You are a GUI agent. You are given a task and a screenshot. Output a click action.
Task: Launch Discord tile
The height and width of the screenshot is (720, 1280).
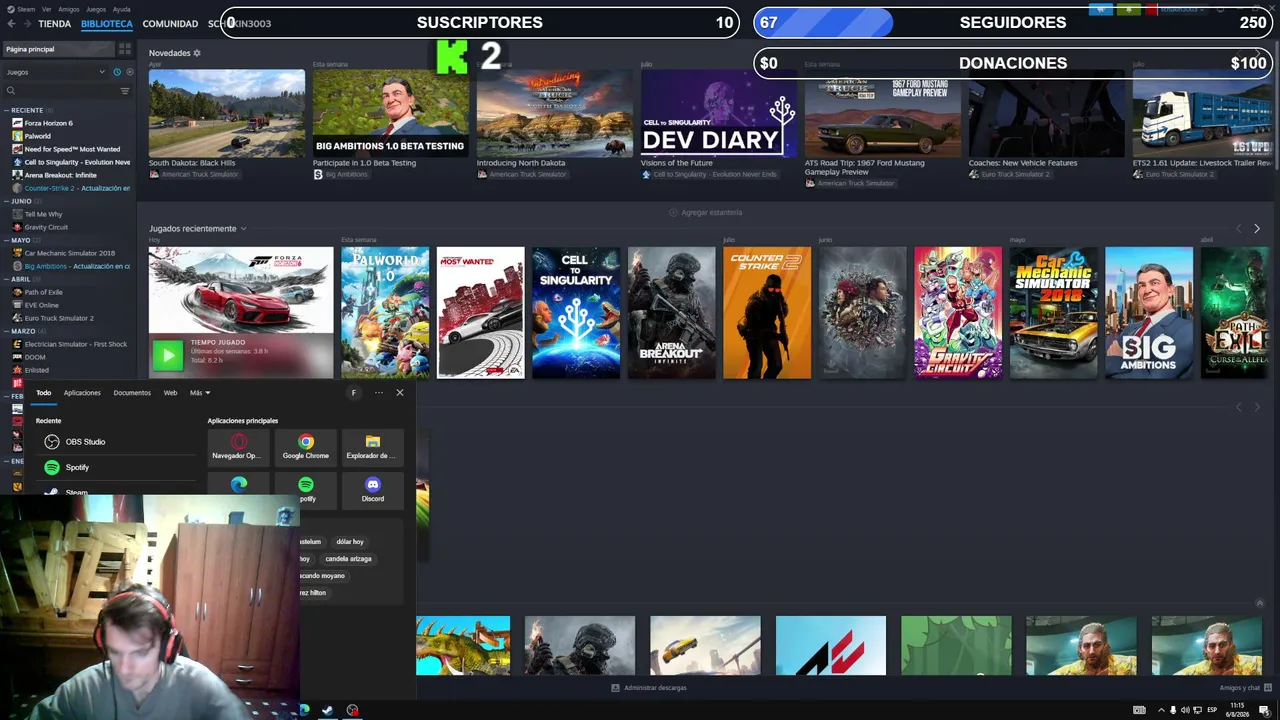(372, 489)
